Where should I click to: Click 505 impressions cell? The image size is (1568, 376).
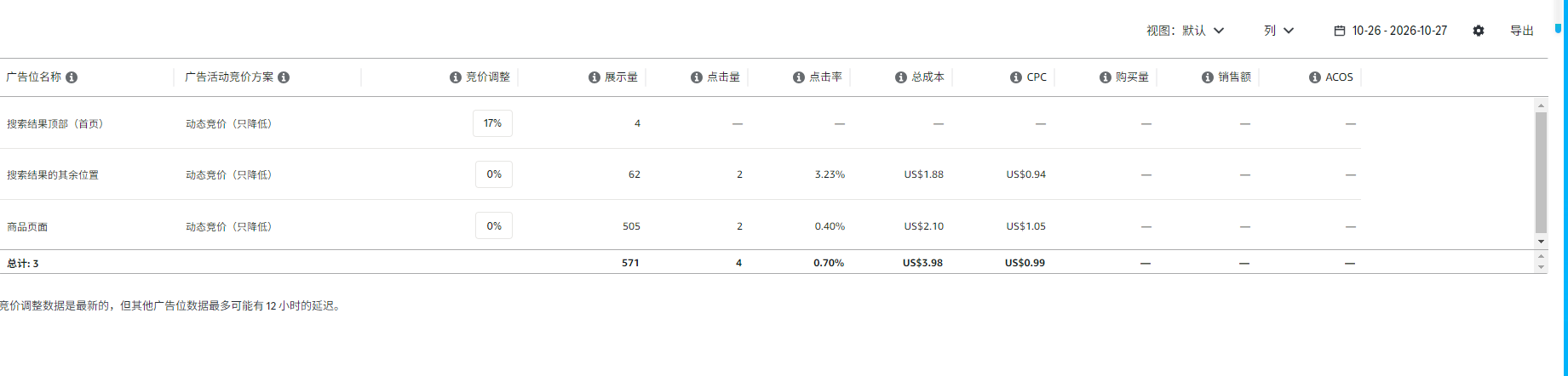(631, 226)
